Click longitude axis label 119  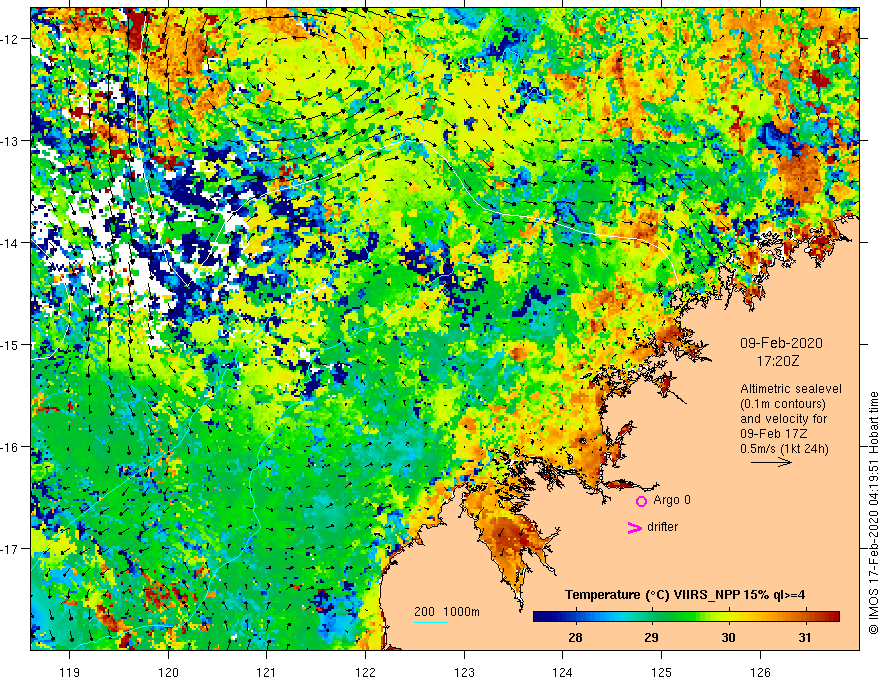pyautogui.click(x=70, y=672)
